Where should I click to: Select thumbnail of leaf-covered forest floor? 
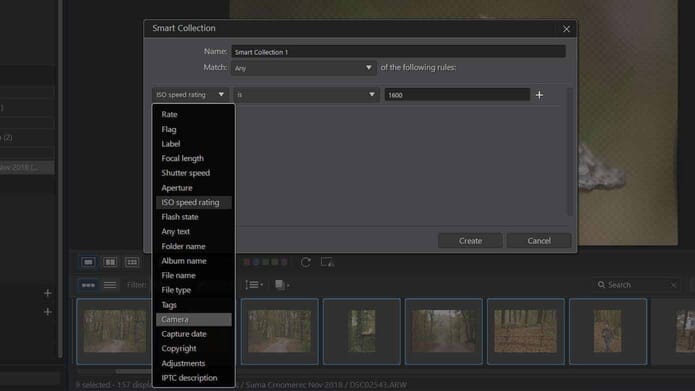pos(526,331)
